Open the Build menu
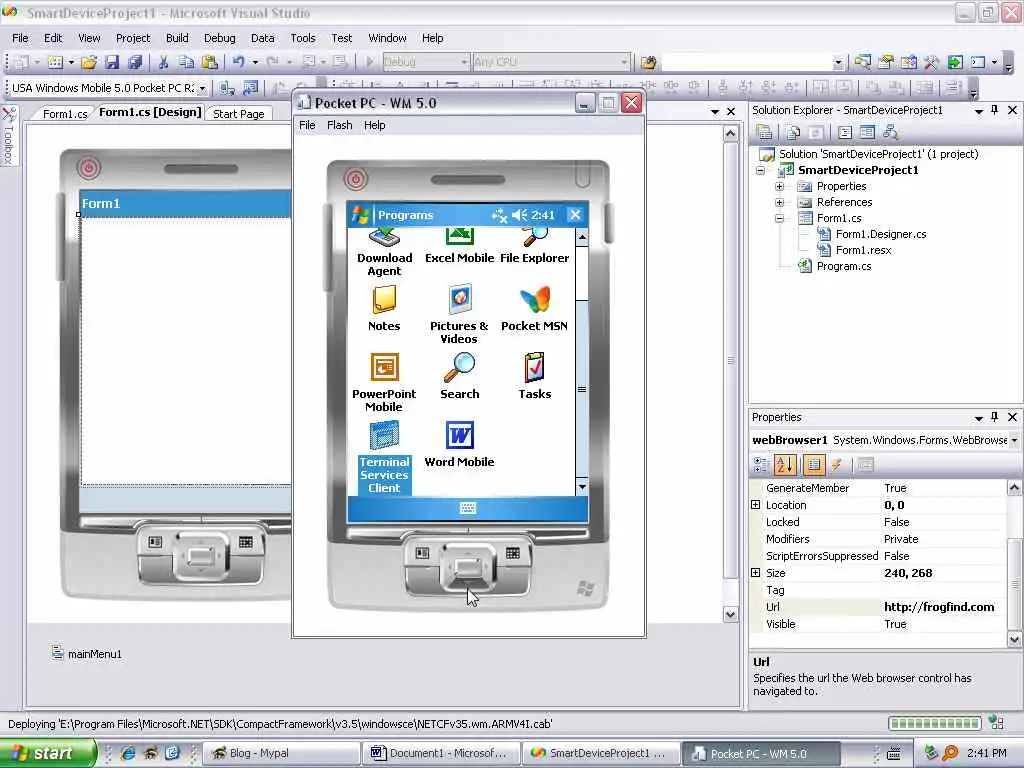The image size is (1024, 768). (x=177, y=38)
